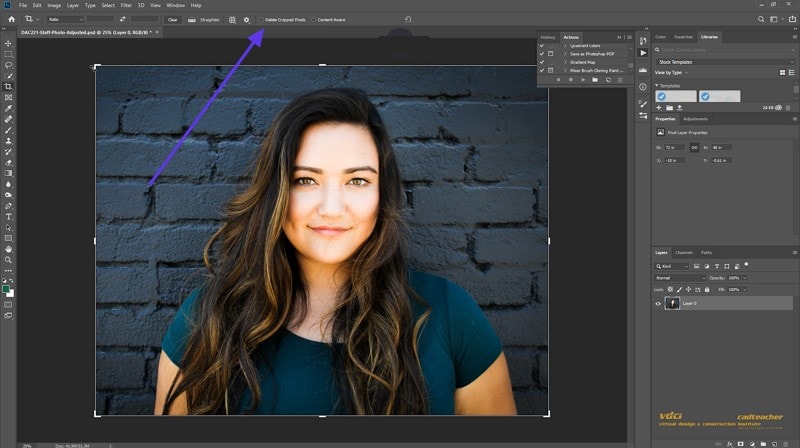Image resolution: width=800 pixels, height=448 pixels.
Task: Open the layer Kind filter dropdown
Action: (x=672, y=266)
